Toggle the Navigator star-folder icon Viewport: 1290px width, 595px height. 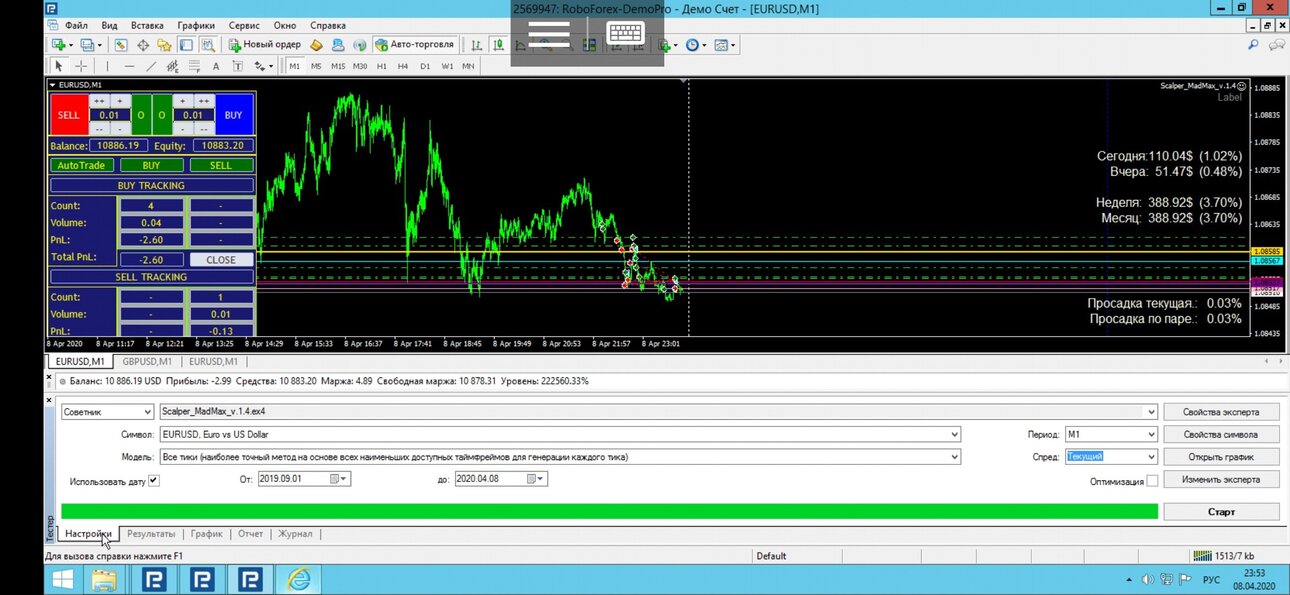point(164,45)
